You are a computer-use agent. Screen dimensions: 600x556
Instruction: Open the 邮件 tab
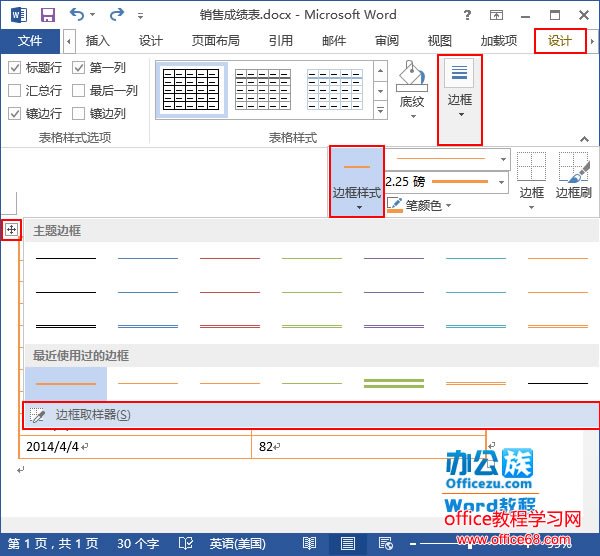(334, 41)
